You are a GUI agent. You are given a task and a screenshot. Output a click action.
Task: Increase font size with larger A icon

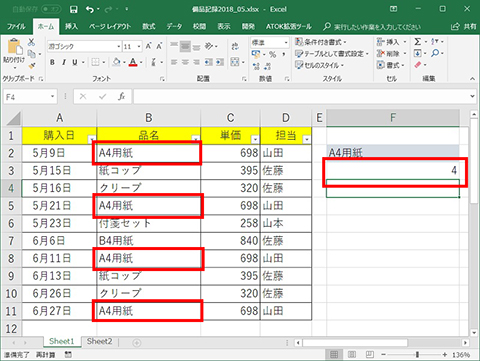(149, 46)
